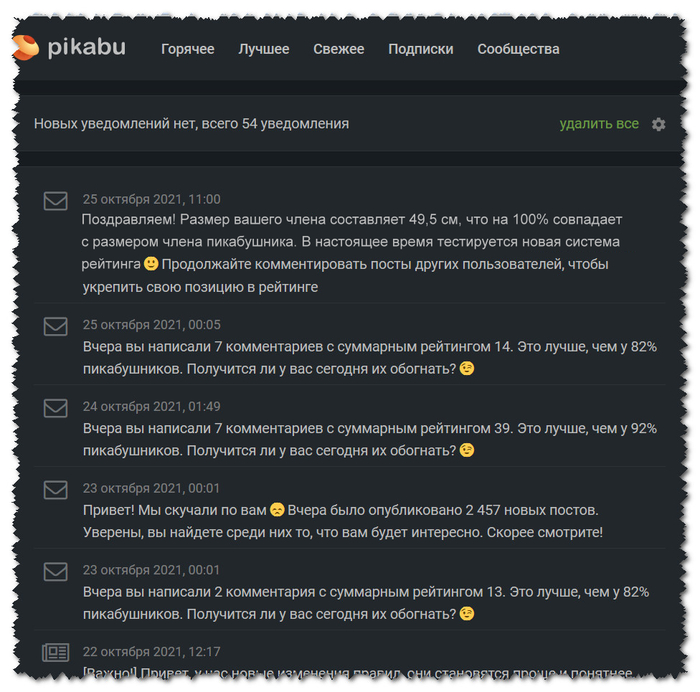The width and height of the screenshot is (700, 692).
Task: Click the pikabu wordmark text
Action: tap(86, 47)
